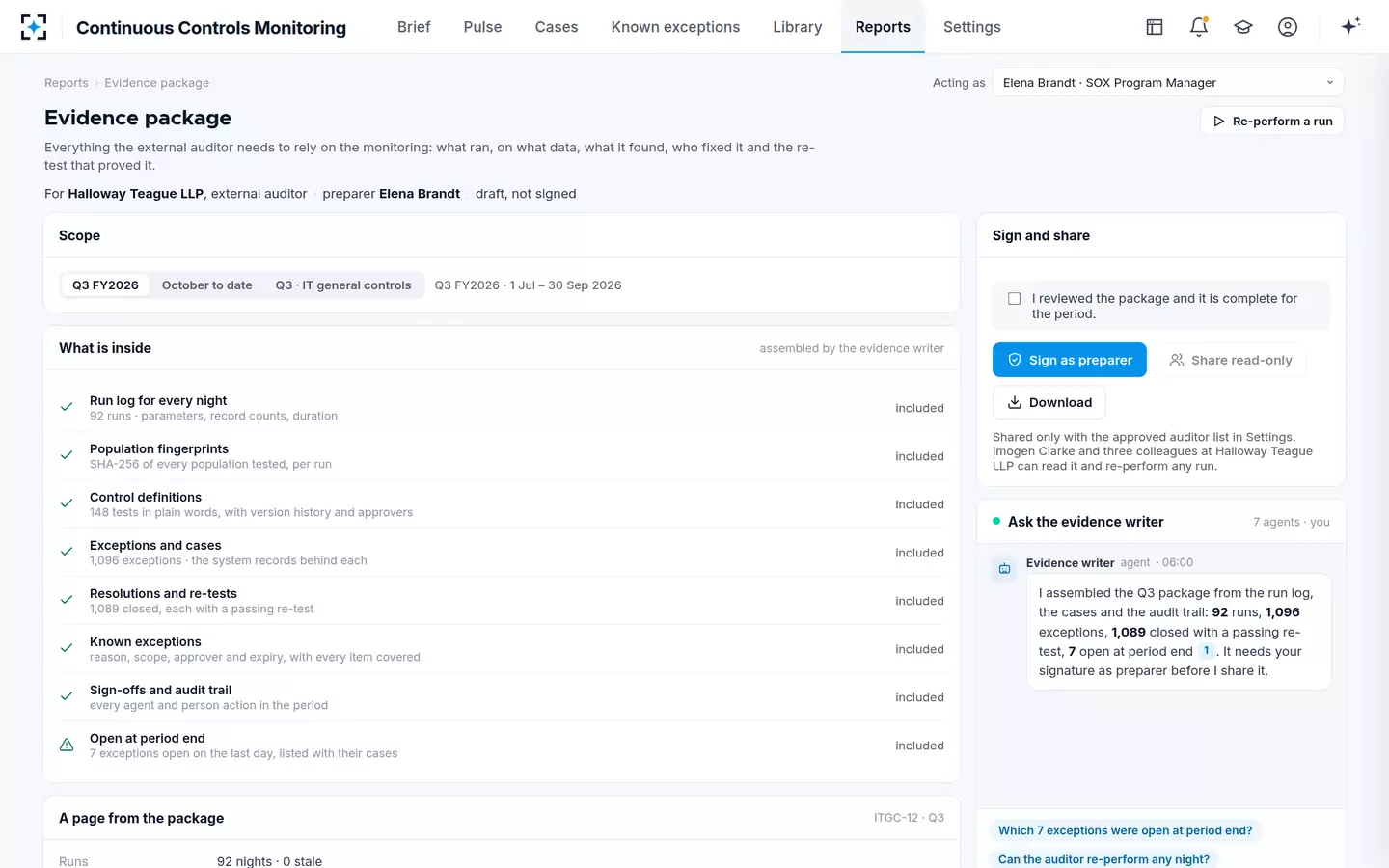The height and width of the screenshot is (868, 1389).
Task: Click the Share read-only button
Action: click(x=1231, y=360)
